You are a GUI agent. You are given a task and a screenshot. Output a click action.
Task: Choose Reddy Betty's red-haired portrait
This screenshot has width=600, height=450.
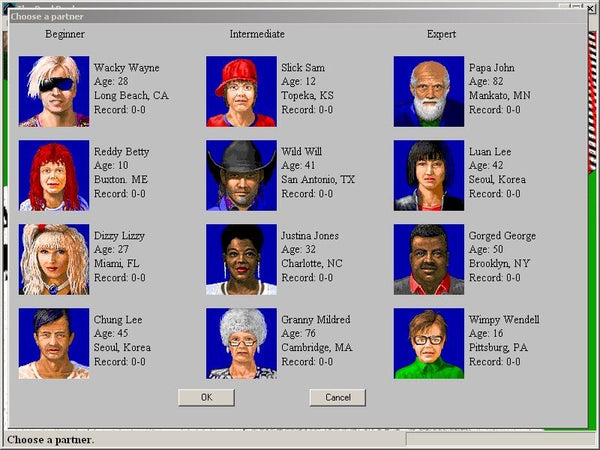54,175
